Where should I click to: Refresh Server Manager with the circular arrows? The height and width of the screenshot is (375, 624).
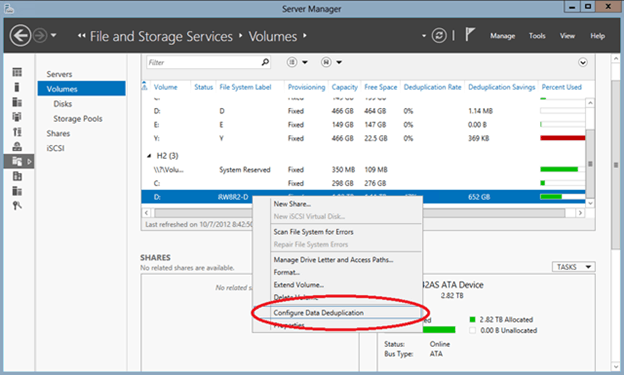pyautogui.click(x=439, y=36)
